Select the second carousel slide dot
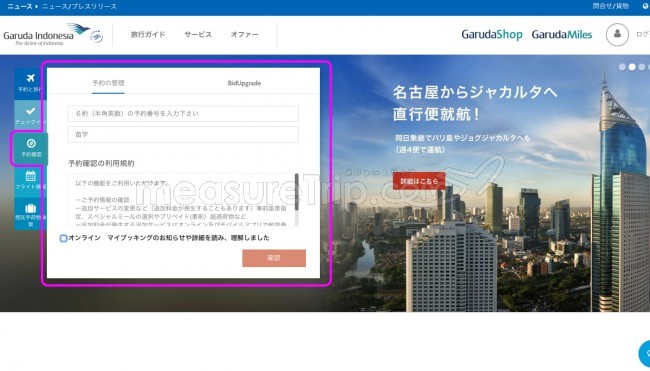 (x=632, y=67)
